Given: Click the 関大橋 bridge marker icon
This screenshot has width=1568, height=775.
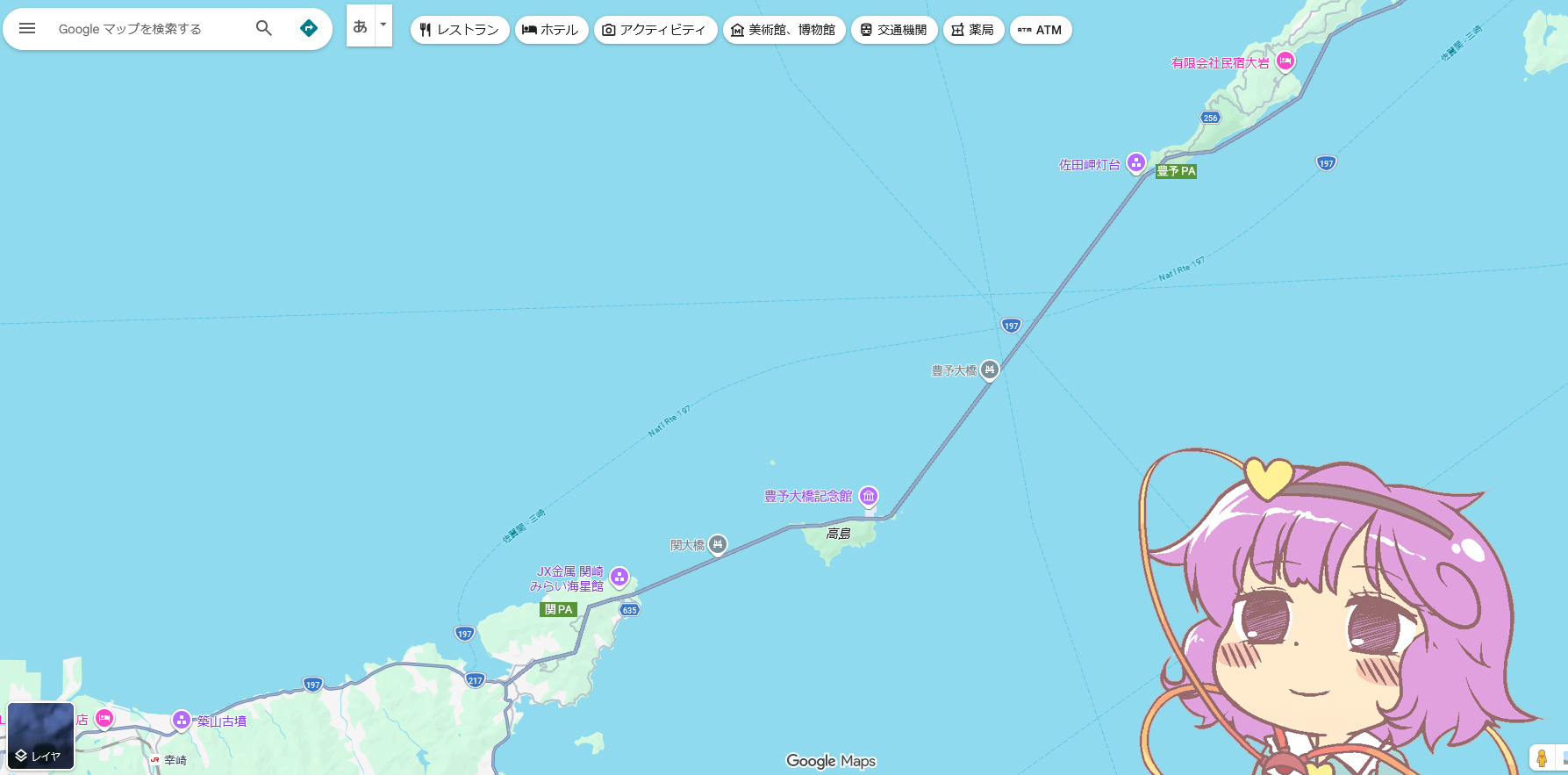Looking at the screenshot, I should pyautogui.click(x=718, y=544).
